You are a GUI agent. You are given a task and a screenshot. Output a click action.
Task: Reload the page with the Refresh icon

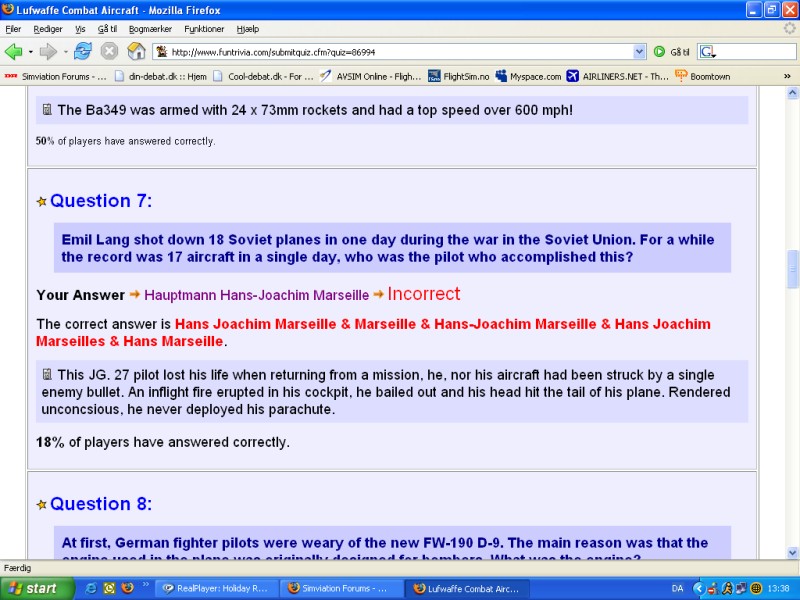point(83,52)
